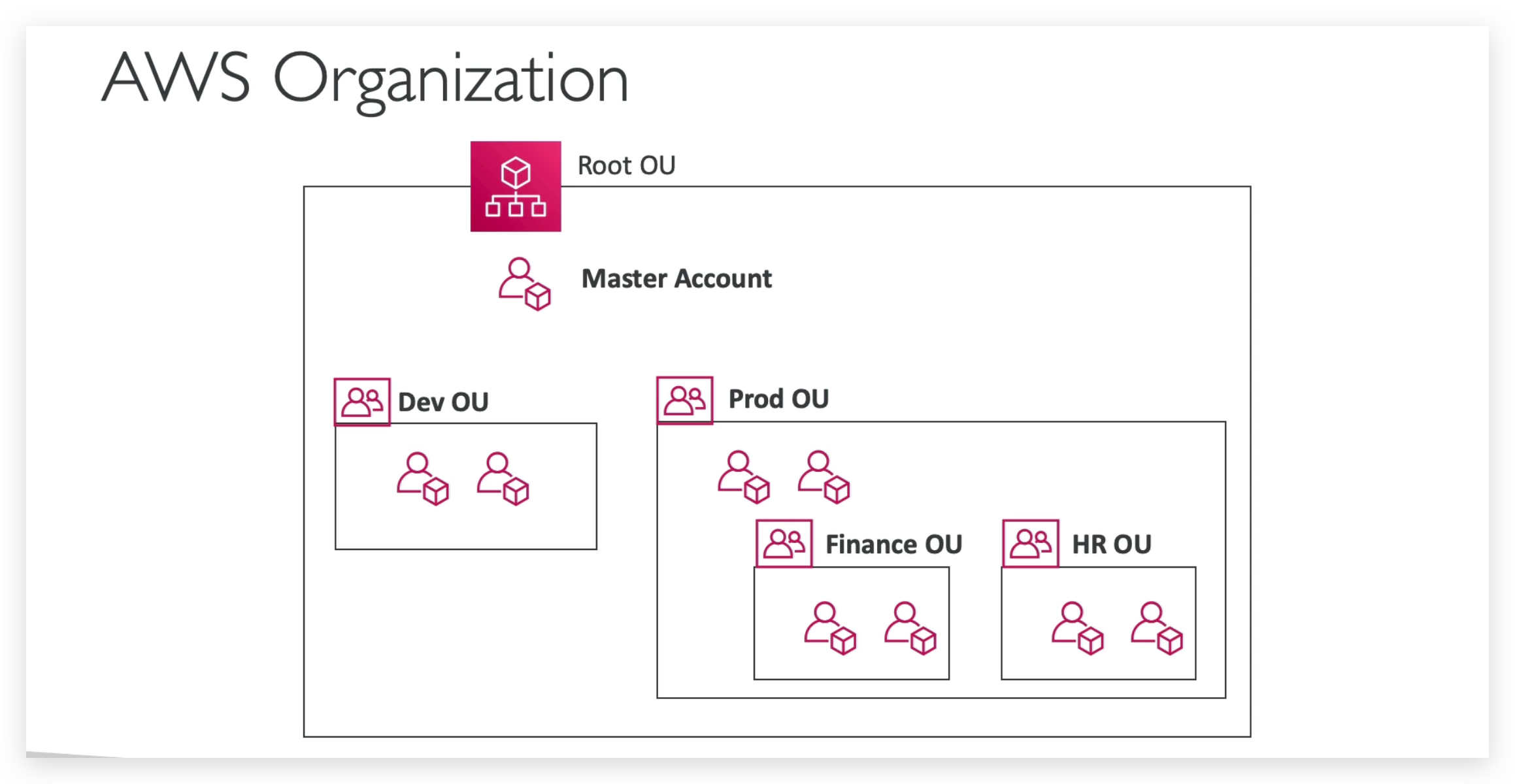Click second account icon in HR OU

(x=1157, y=628)
